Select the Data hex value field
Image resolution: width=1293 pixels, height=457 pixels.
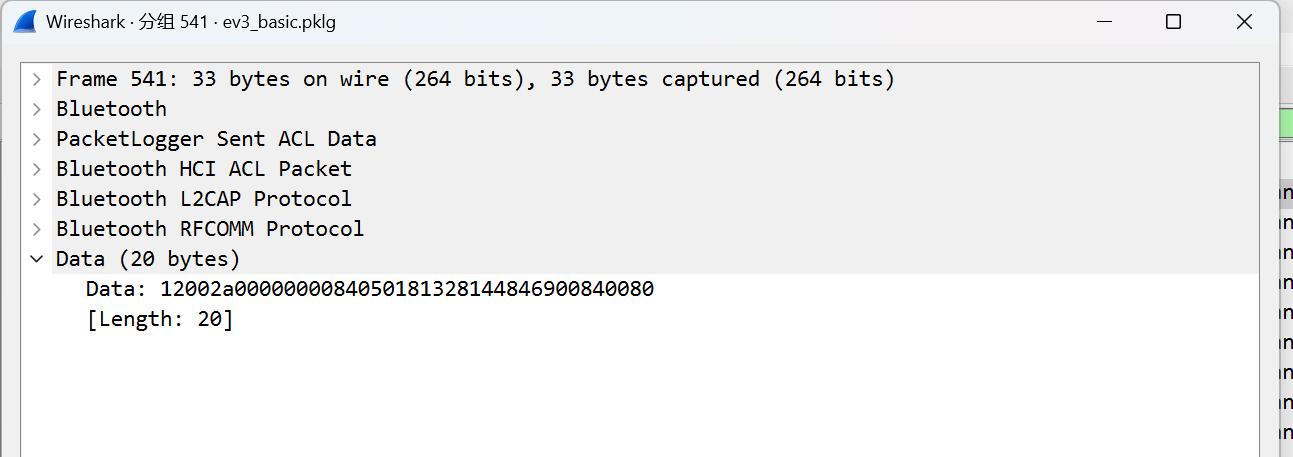pyautogui.click(x=370, y=289)
